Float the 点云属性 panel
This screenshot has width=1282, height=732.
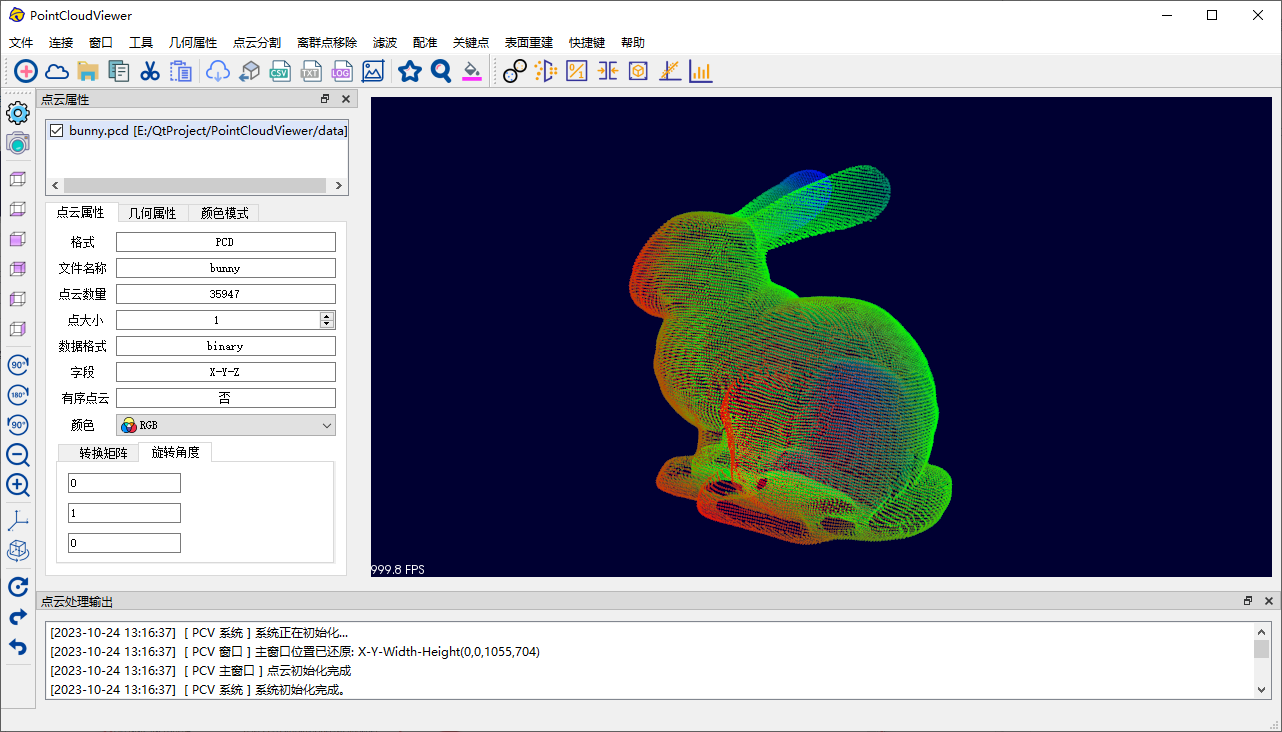click(x=325, y=99)
